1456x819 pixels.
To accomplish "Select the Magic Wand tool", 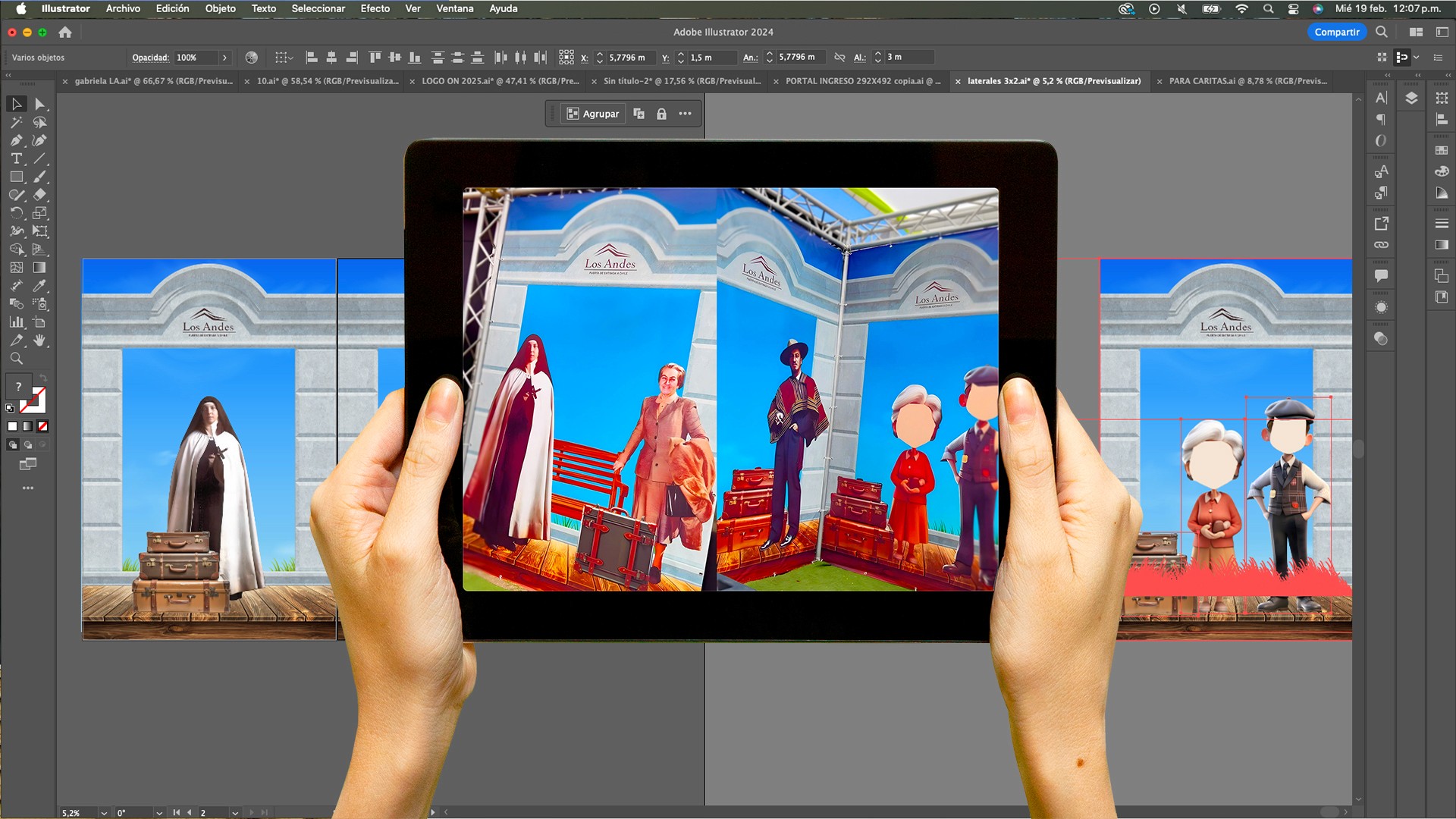I will point(16,122).
